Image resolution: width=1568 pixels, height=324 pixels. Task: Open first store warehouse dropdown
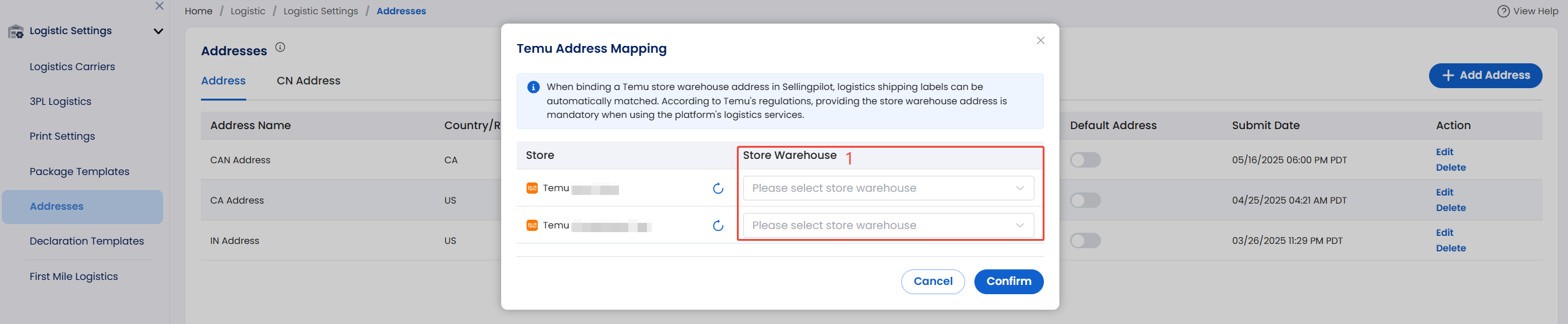(888, 188)
